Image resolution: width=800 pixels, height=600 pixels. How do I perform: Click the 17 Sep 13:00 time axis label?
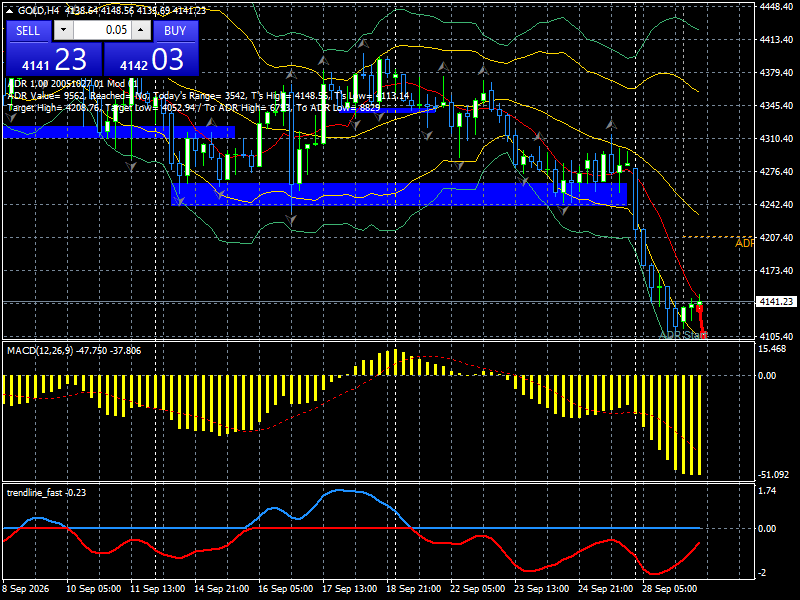pos(349,589)
